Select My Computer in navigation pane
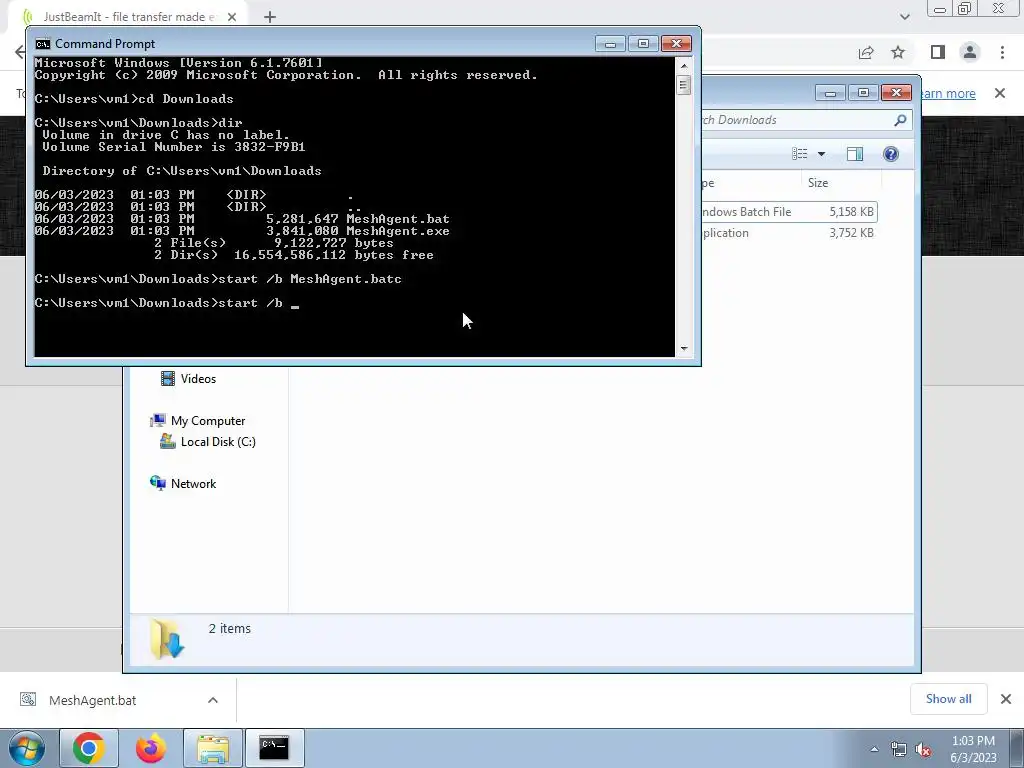Screen dimensions: 1024x768 click(199, 421)
